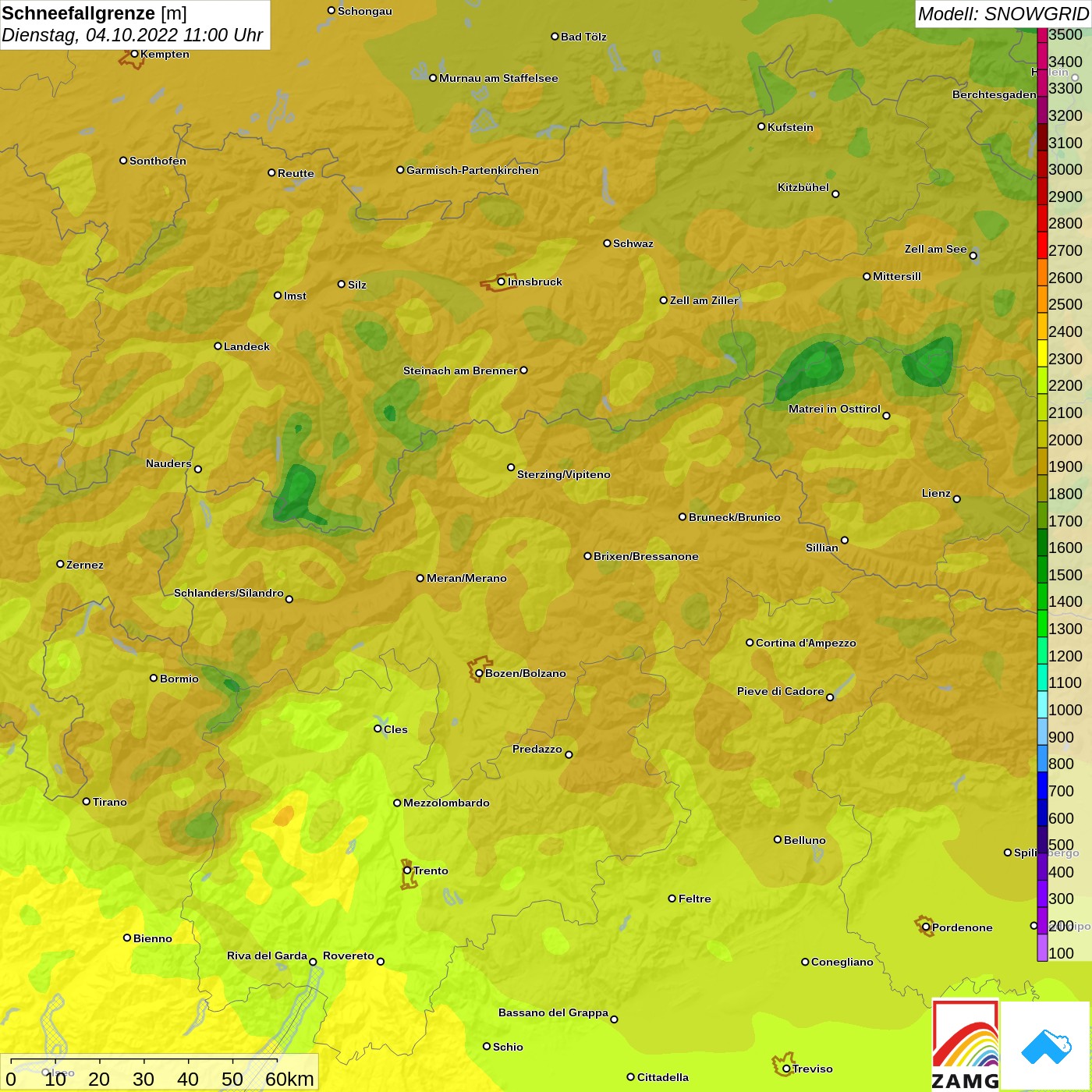
Task: Click the Modell: SNOWGRID label
Action: click(x=1003, y=14)
